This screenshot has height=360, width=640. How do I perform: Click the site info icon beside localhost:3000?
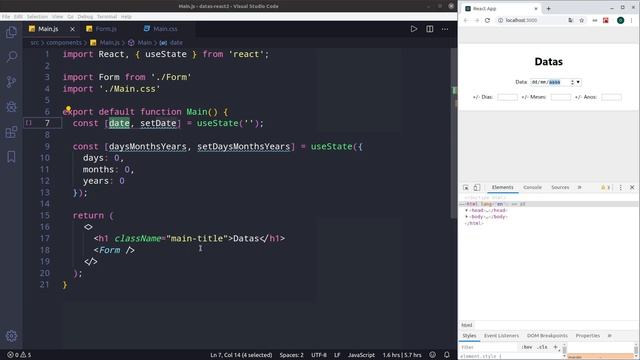pyautogui.click(x=500, y=20)
